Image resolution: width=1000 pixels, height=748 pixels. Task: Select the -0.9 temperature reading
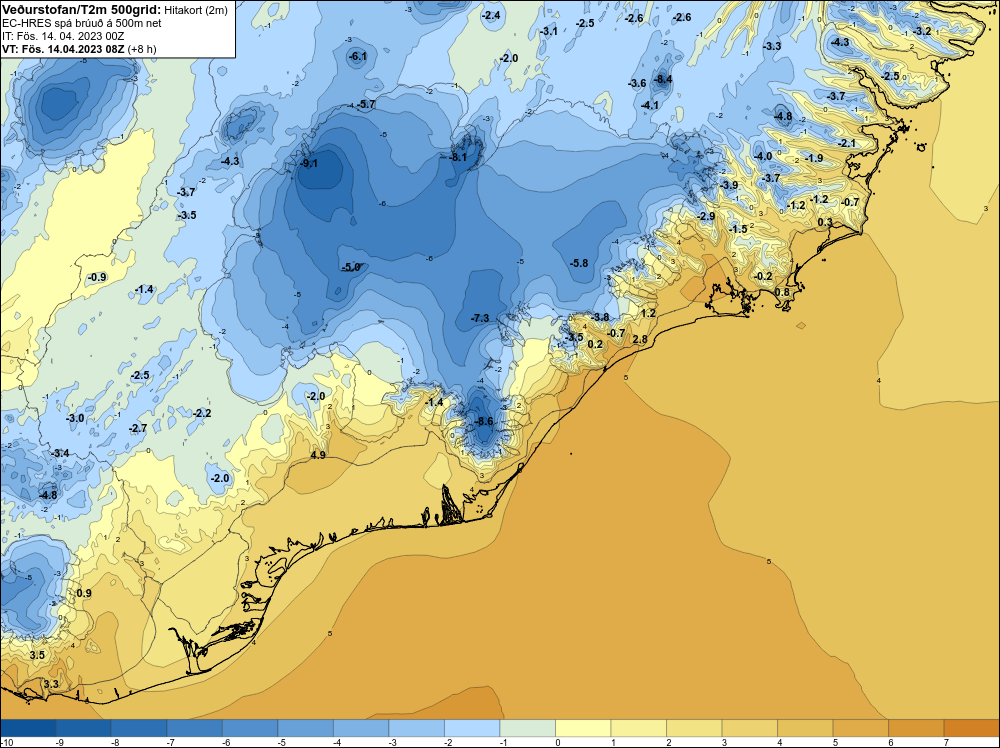pyautogui.click(x=97, y=277)
